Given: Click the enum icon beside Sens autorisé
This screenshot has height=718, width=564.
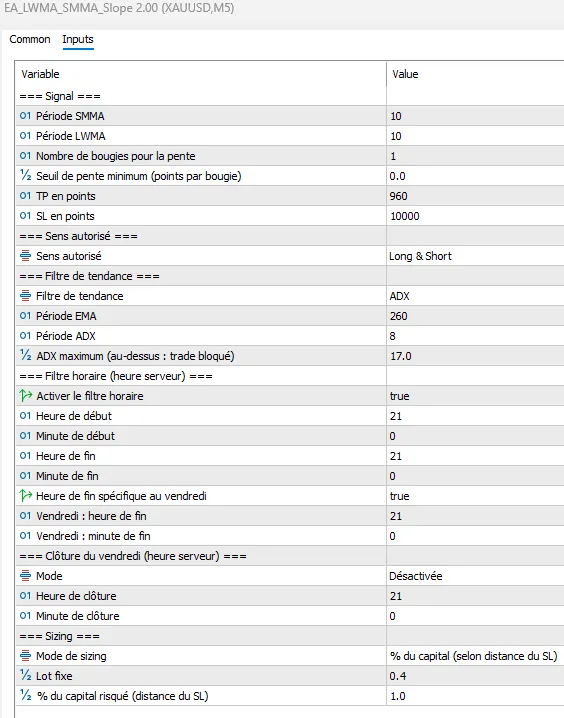Looking at the screenshot, I should [x=25, y=256].
